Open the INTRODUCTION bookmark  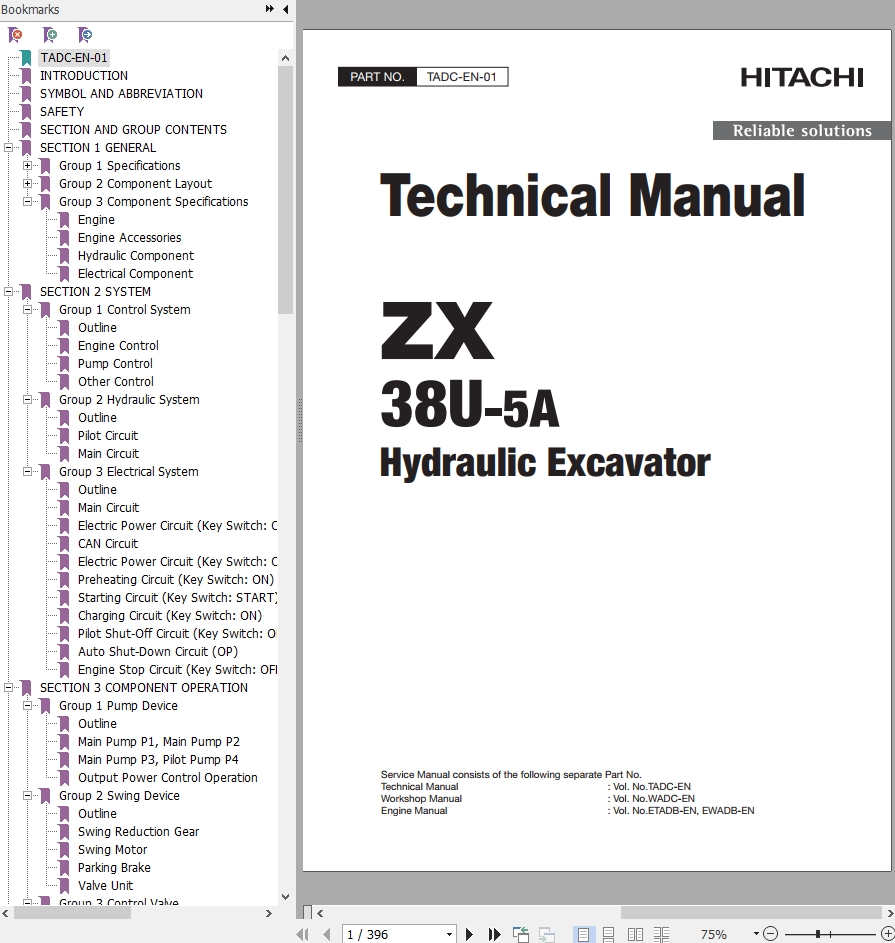(84, 76)
